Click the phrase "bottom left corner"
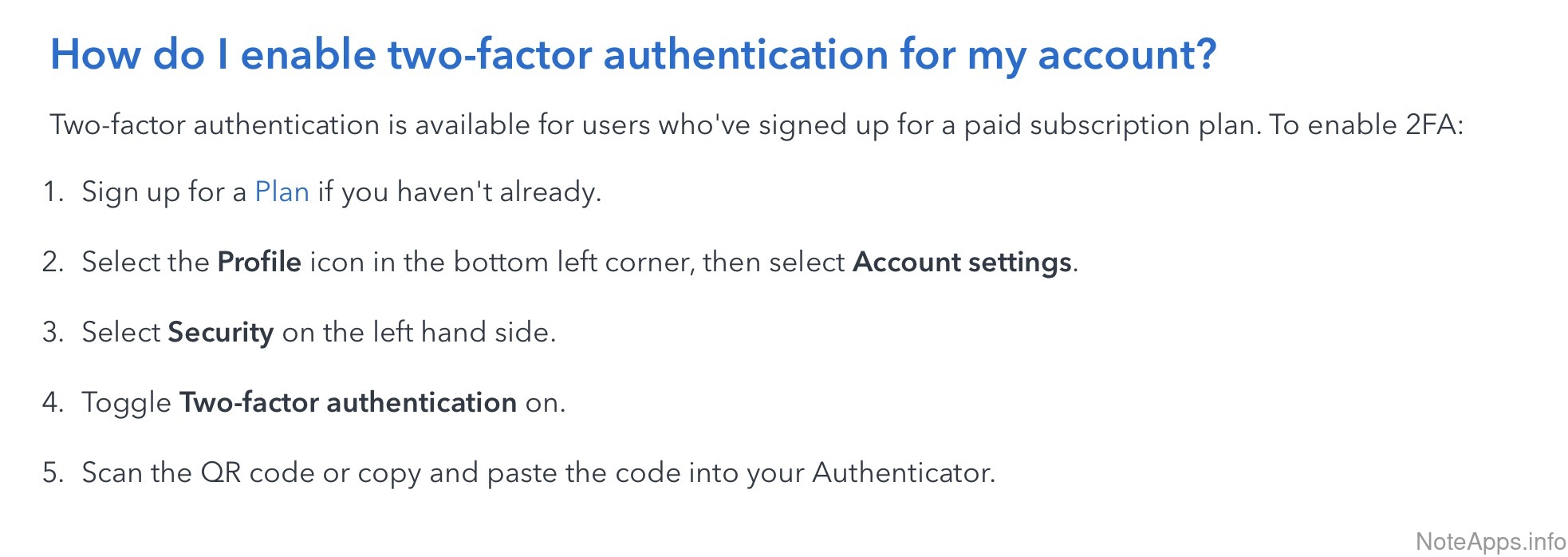The height and width of the screenshot is (557, 1568). click(x=573, y=263)
